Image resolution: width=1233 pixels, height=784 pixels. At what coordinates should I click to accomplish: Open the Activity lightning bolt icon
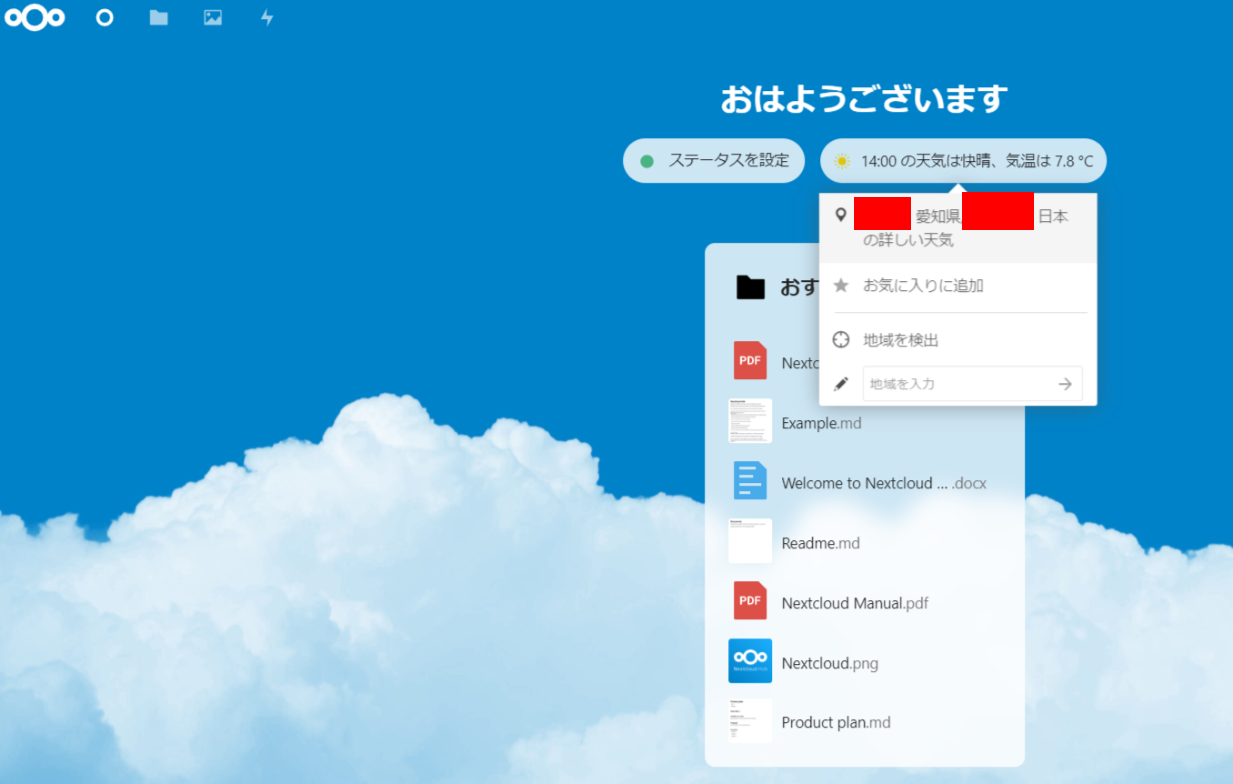pyautogui.click(x=267, y=17)
